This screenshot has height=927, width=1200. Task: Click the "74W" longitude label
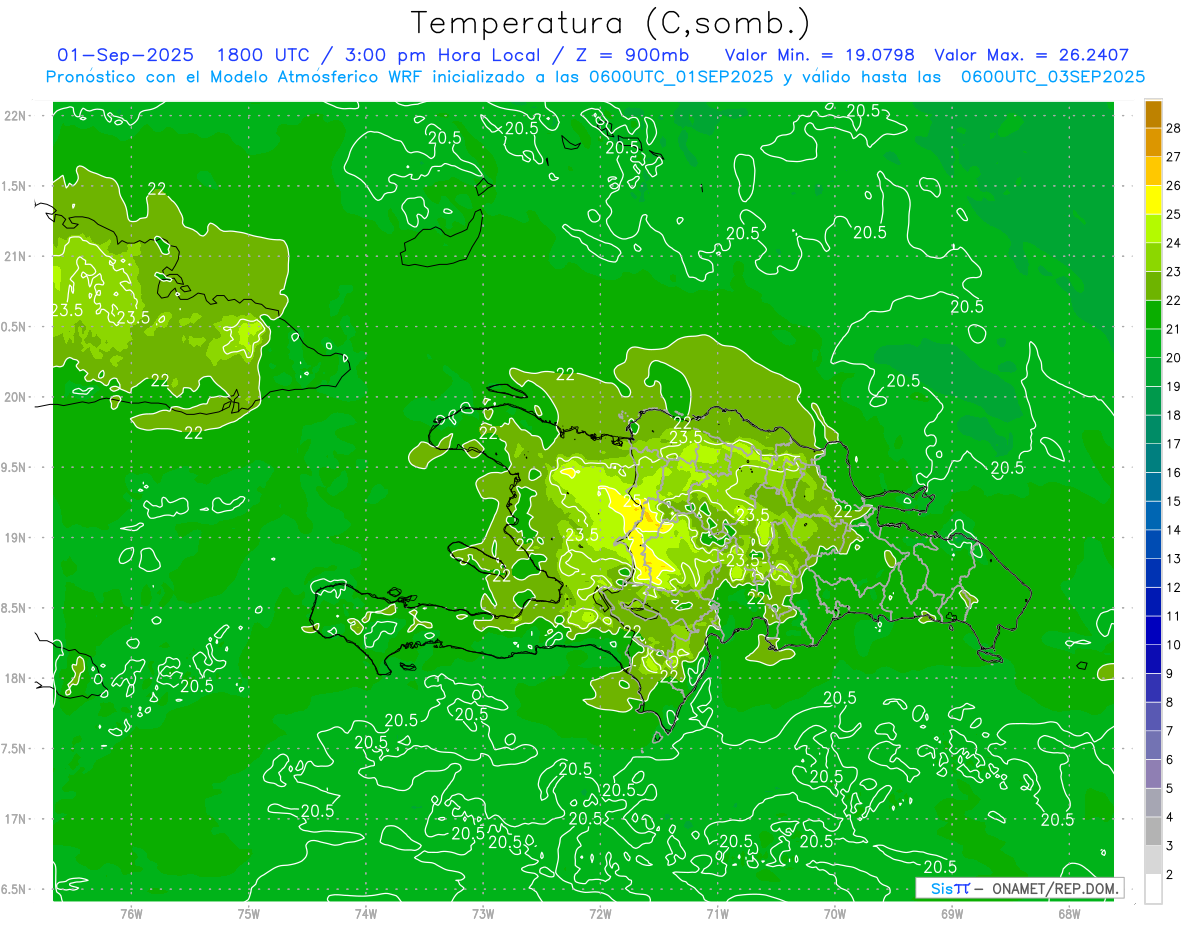tap(366, 914)
